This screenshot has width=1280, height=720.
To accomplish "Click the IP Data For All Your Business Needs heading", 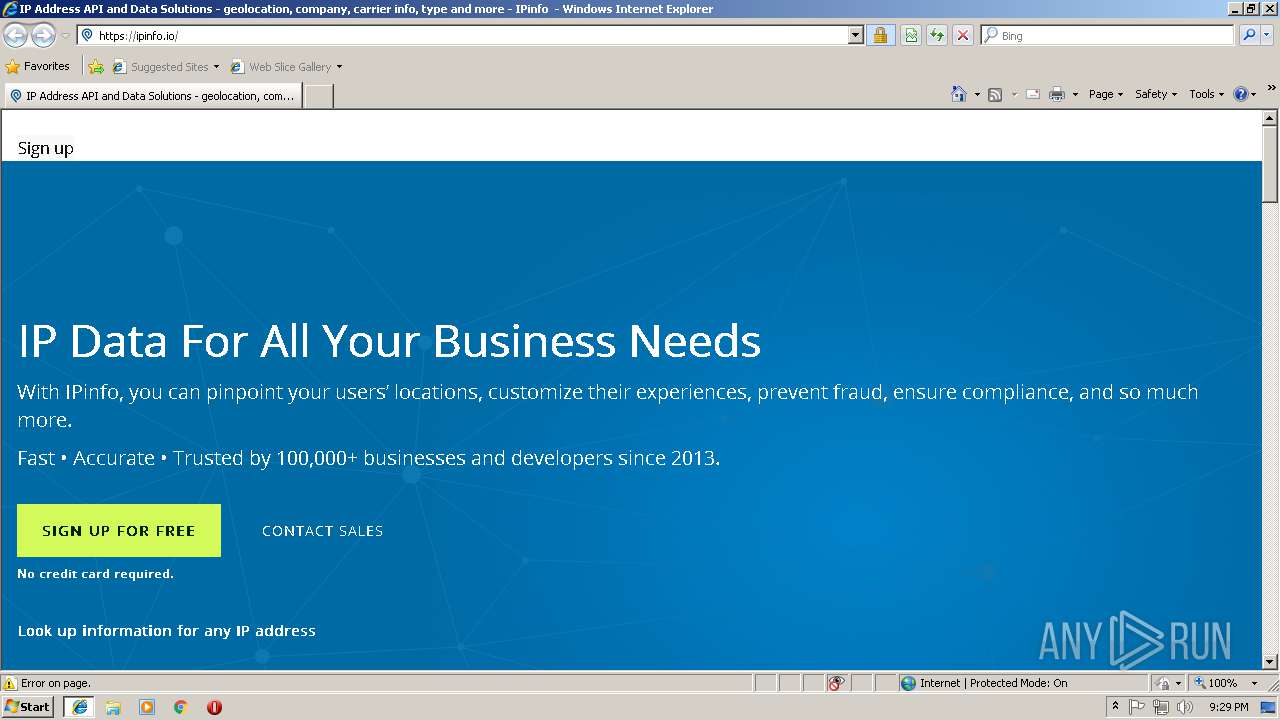I will pos(390,342).
